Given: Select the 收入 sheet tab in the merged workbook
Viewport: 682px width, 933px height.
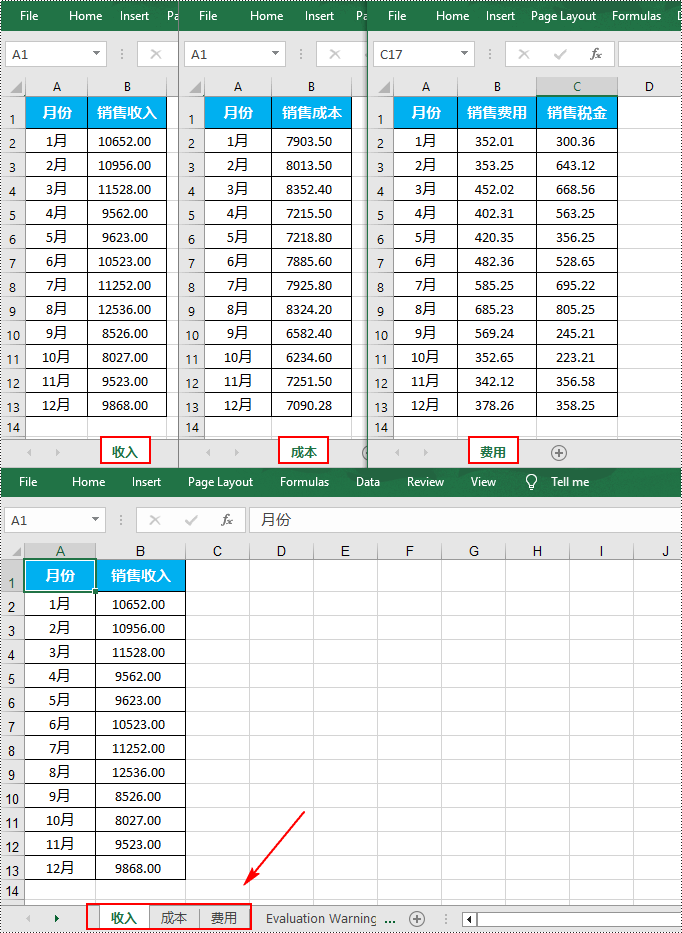Looking at the screenshot, I should pyautogui.click(x=124, y=919).
